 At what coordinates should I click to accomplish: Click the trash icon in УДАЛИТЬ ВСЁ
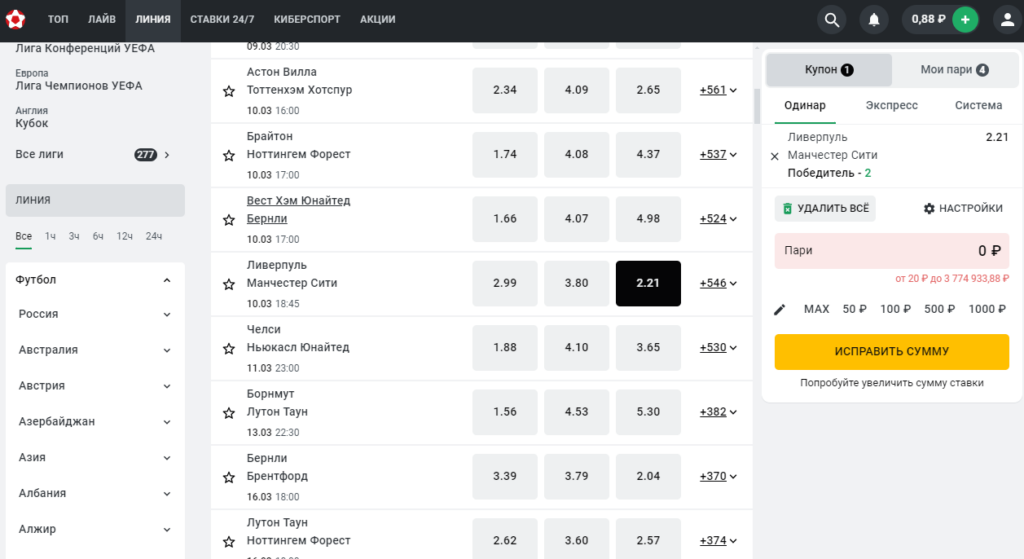click(788, 208)
